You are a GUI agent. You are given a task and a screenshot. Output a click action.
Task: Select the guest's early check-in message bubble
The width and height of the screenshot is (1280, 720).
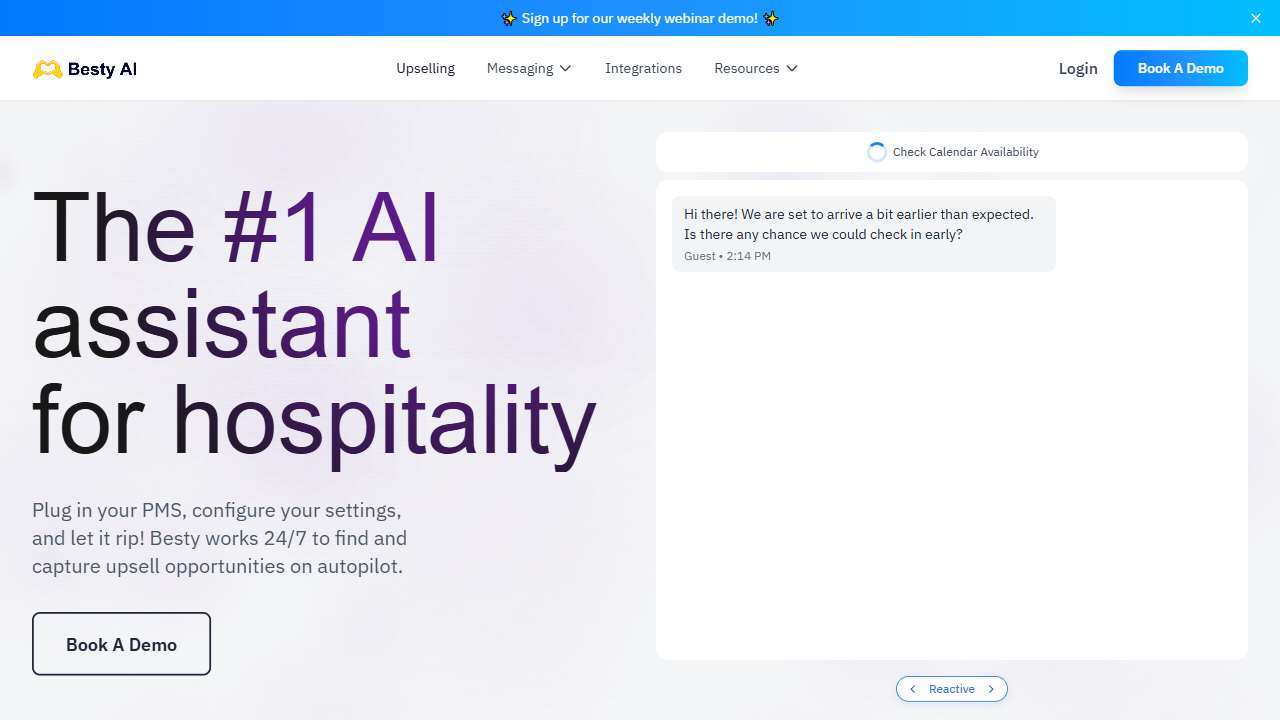point(863,234)
